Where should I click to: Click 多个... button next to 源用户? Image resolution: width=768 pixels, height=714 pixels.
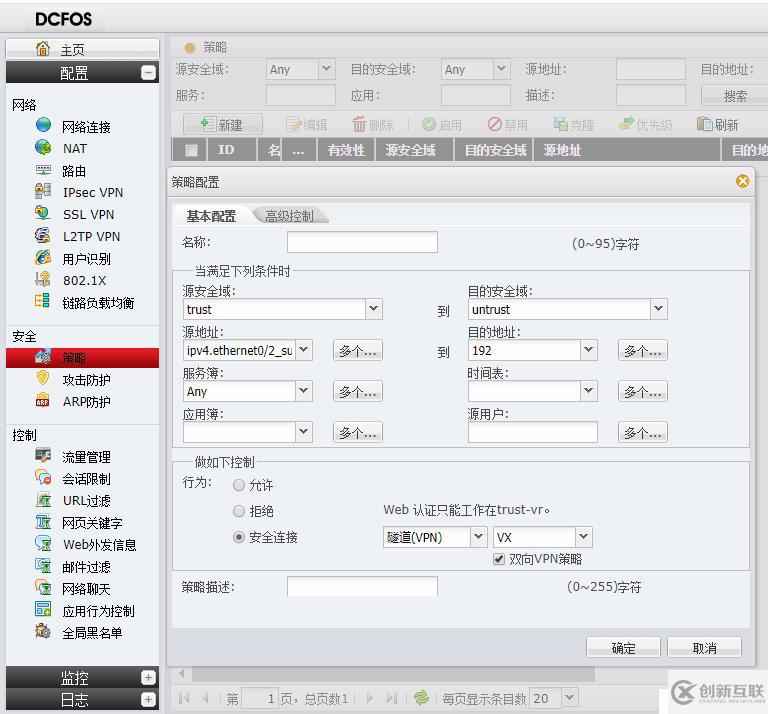[x=643, y=432]
